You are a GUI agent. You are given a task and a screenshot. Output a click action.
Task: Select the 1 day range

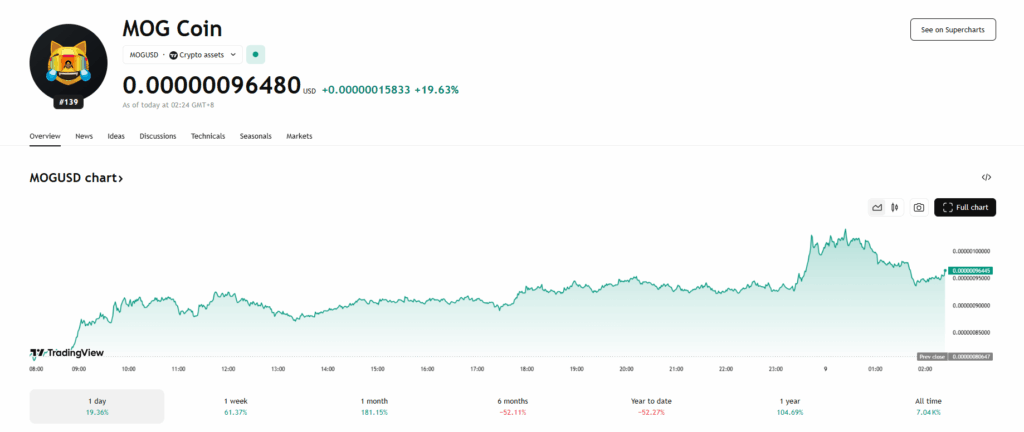click(x=97, y=407)
